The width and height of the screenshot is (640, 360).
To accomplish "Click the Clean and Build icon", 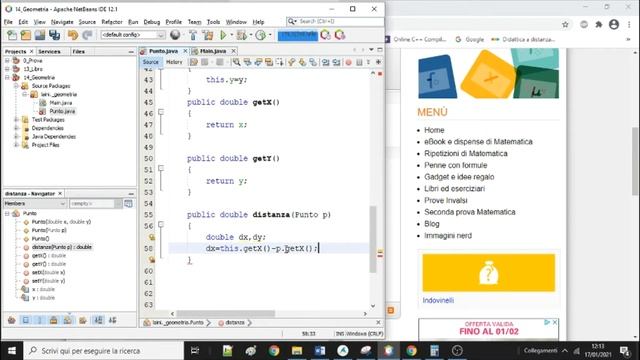I will [x=208, y=35].
